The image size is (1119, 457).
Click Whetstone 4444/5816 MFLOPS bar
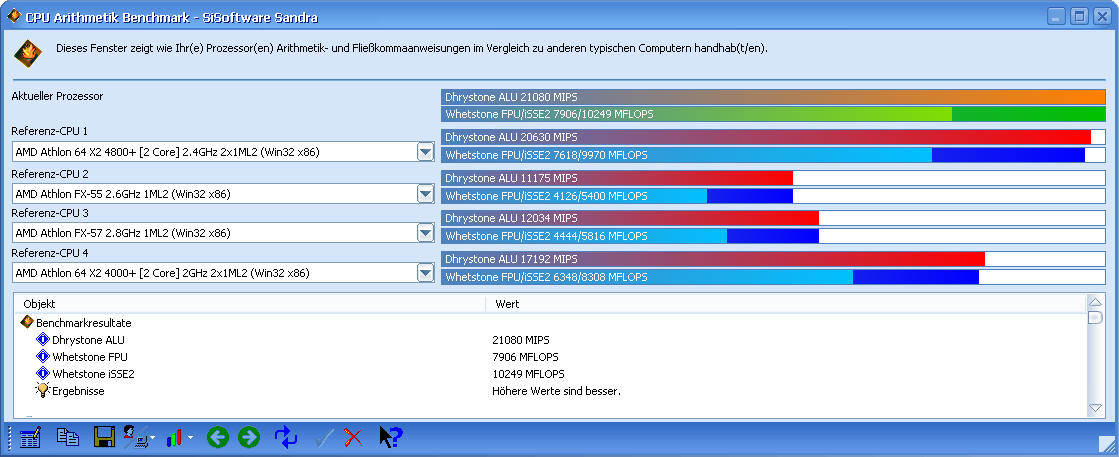(x=774, y=236)
